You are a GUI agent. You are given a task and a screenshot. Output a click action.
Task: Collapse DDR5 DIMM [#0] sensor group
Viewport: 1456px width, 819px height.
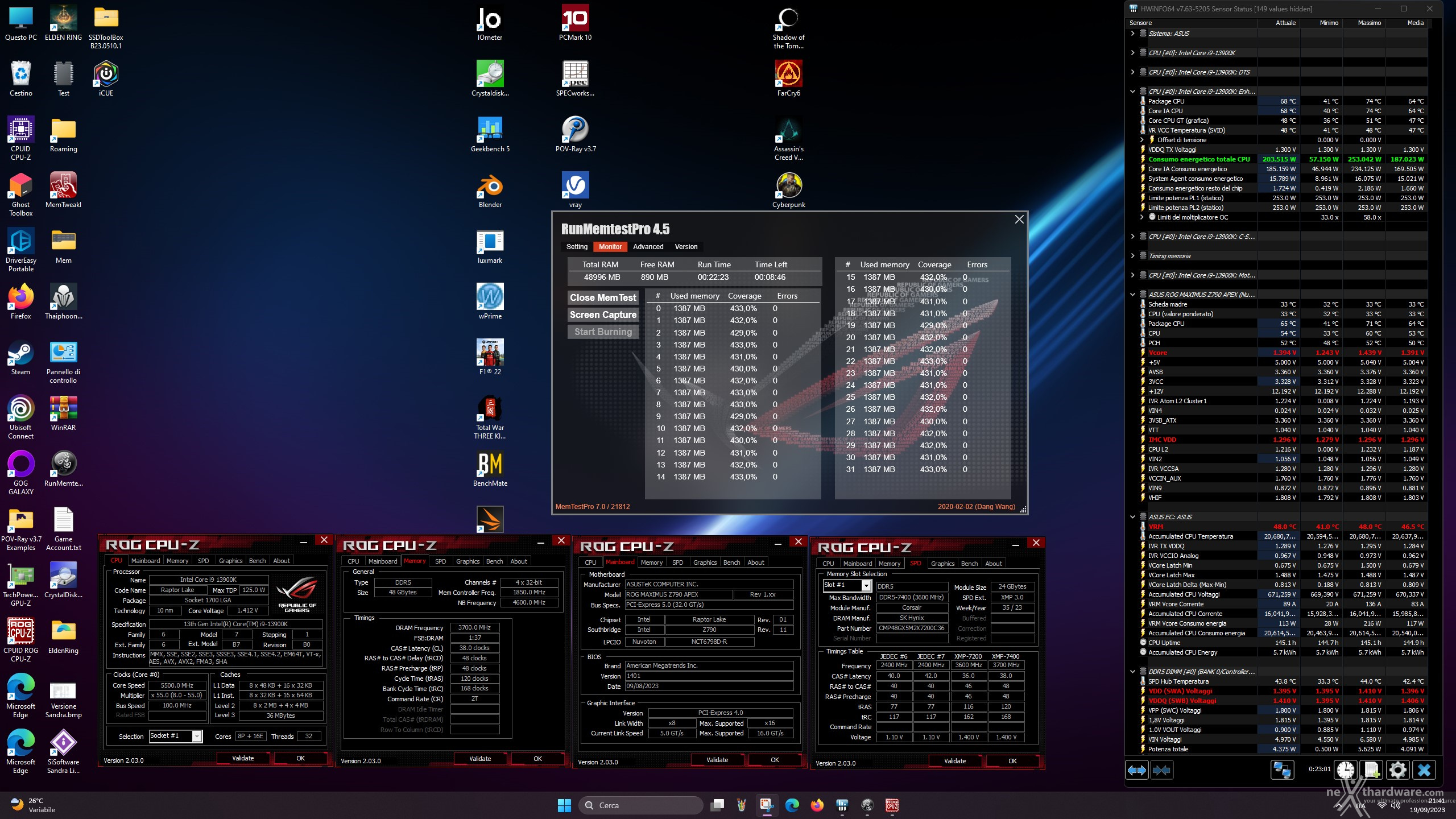[x=1132, y=672]
